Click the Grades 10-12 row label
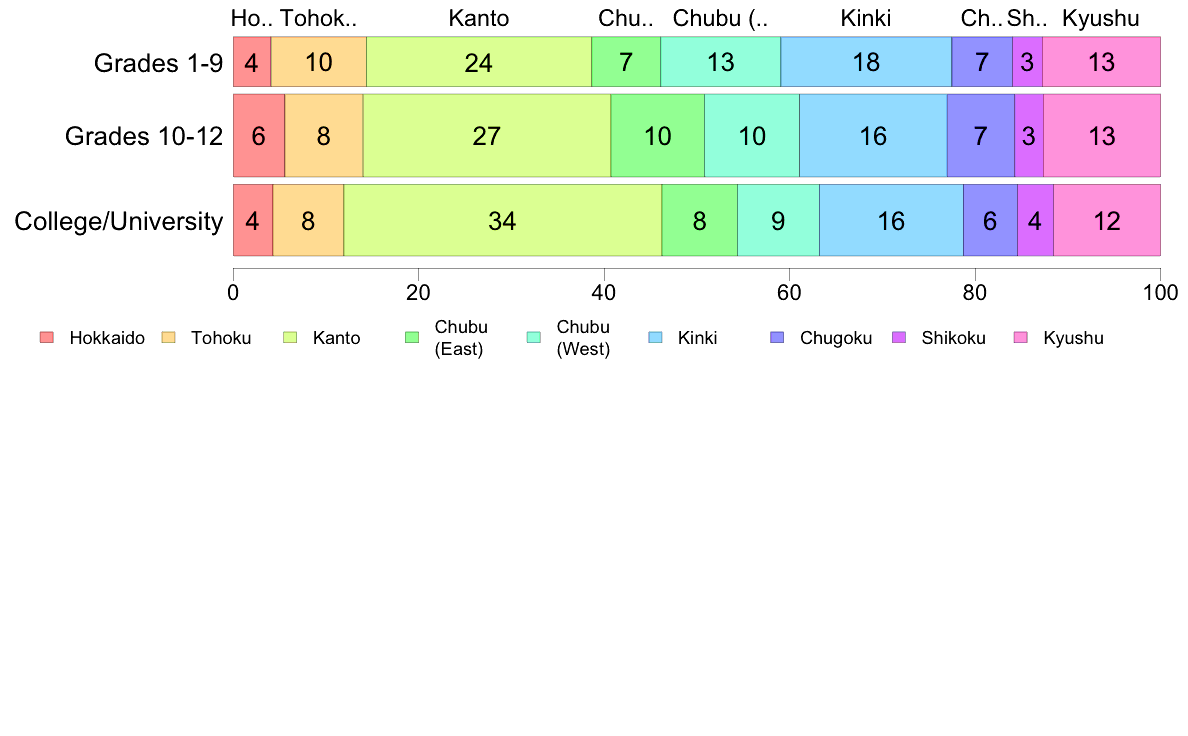The image size is (1188, 736). click(144, 136)
